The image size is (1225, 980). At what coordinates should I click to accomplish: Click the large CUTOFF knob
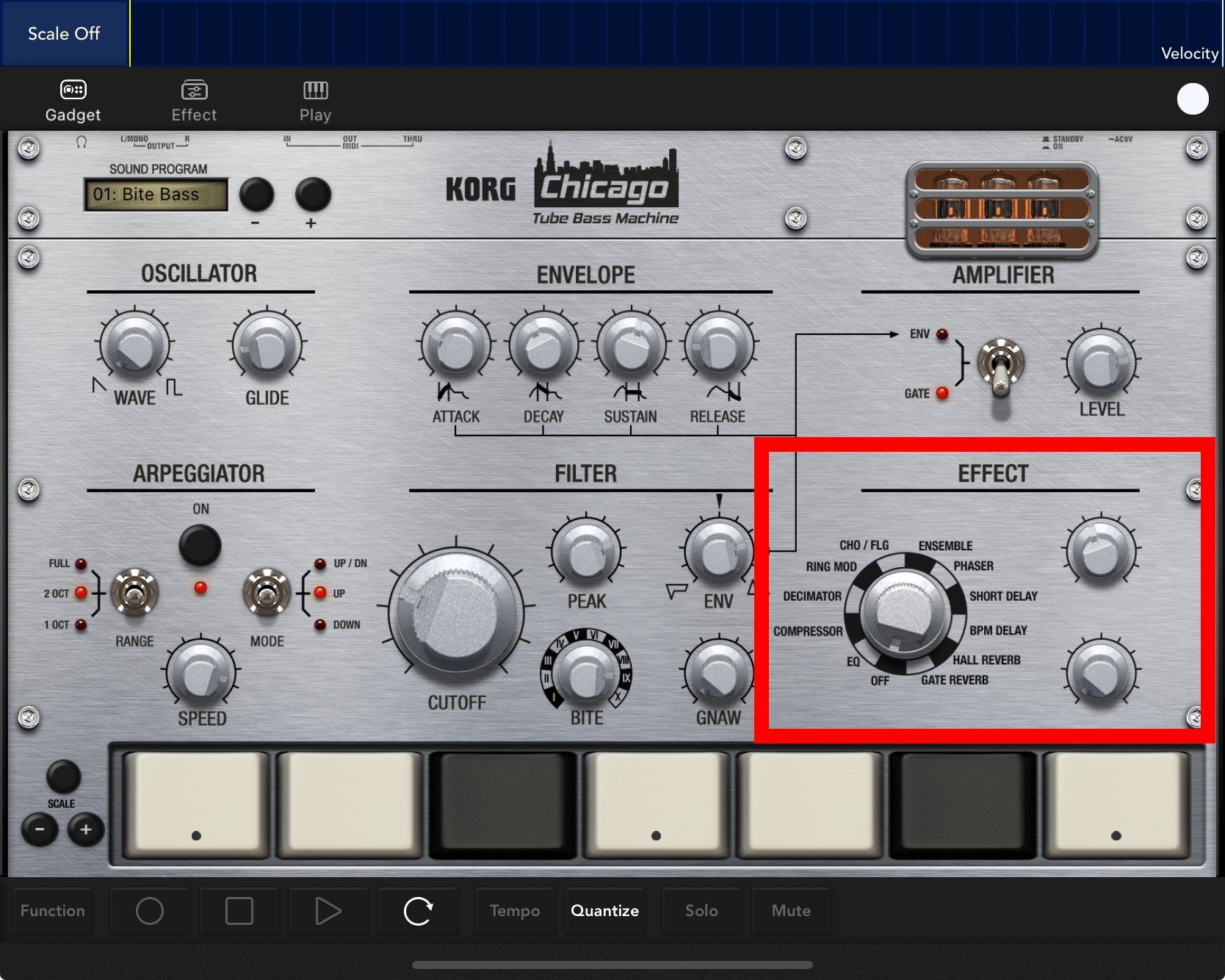point(457,615)
